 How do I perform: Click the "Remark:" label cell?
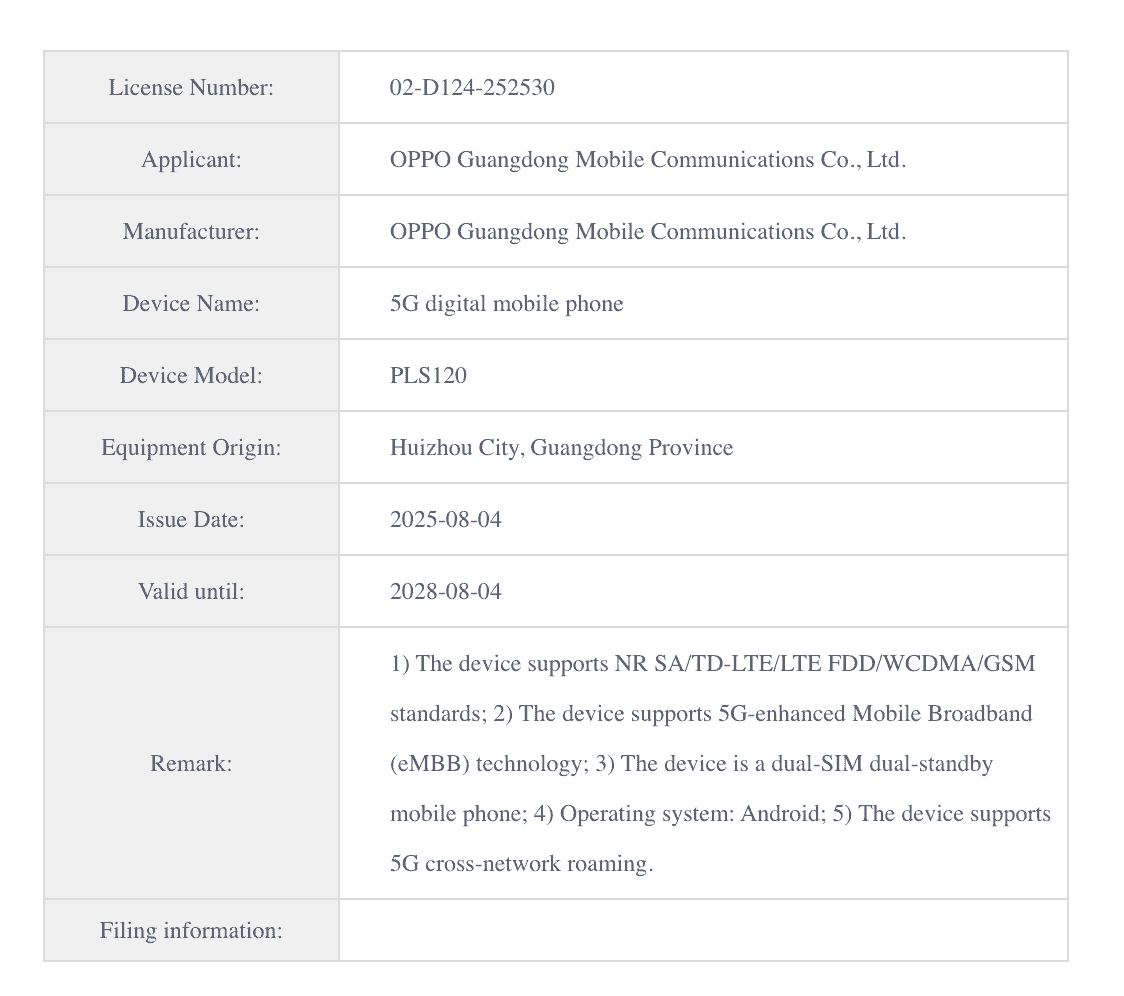[191, 764]
